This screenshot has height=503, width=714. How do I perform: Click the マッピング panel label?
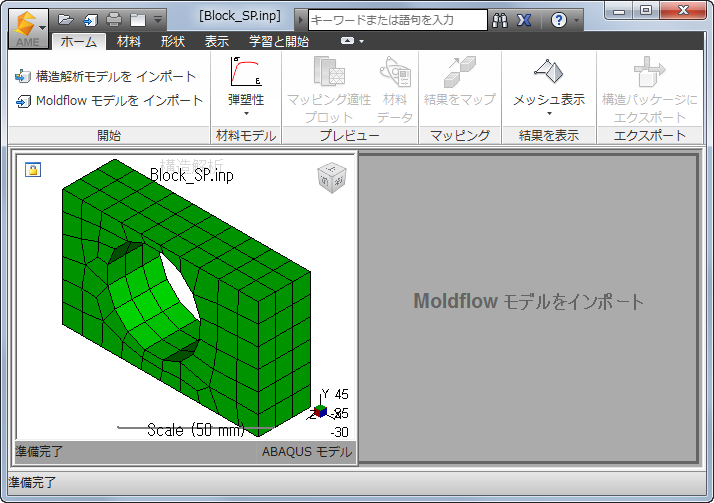point(460,136)
